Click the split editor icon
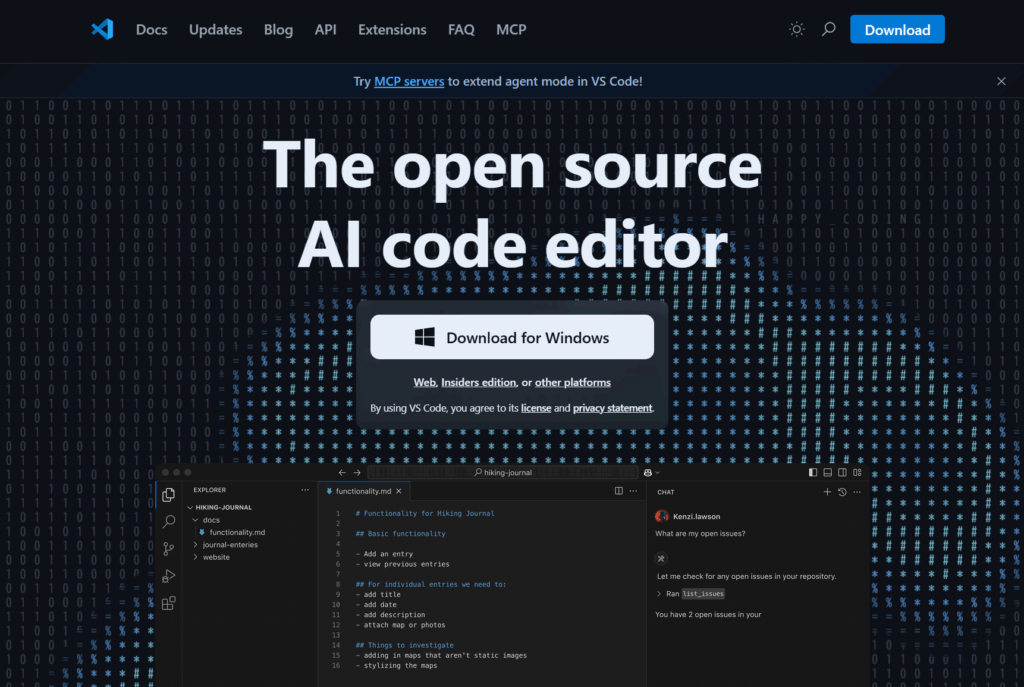The width and height of the screenshot is (1024, 687). tap(618, 491)
